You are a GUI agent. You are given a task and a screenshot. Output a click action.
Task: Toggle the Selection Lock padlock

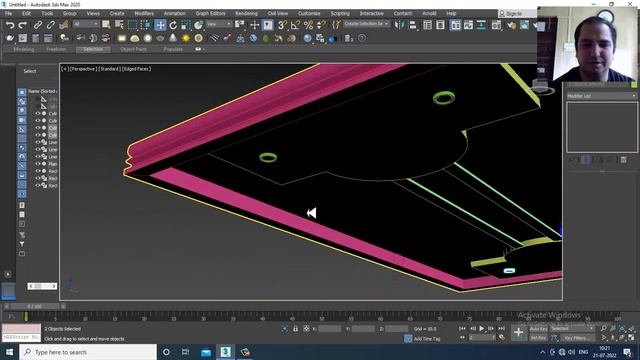296,329
